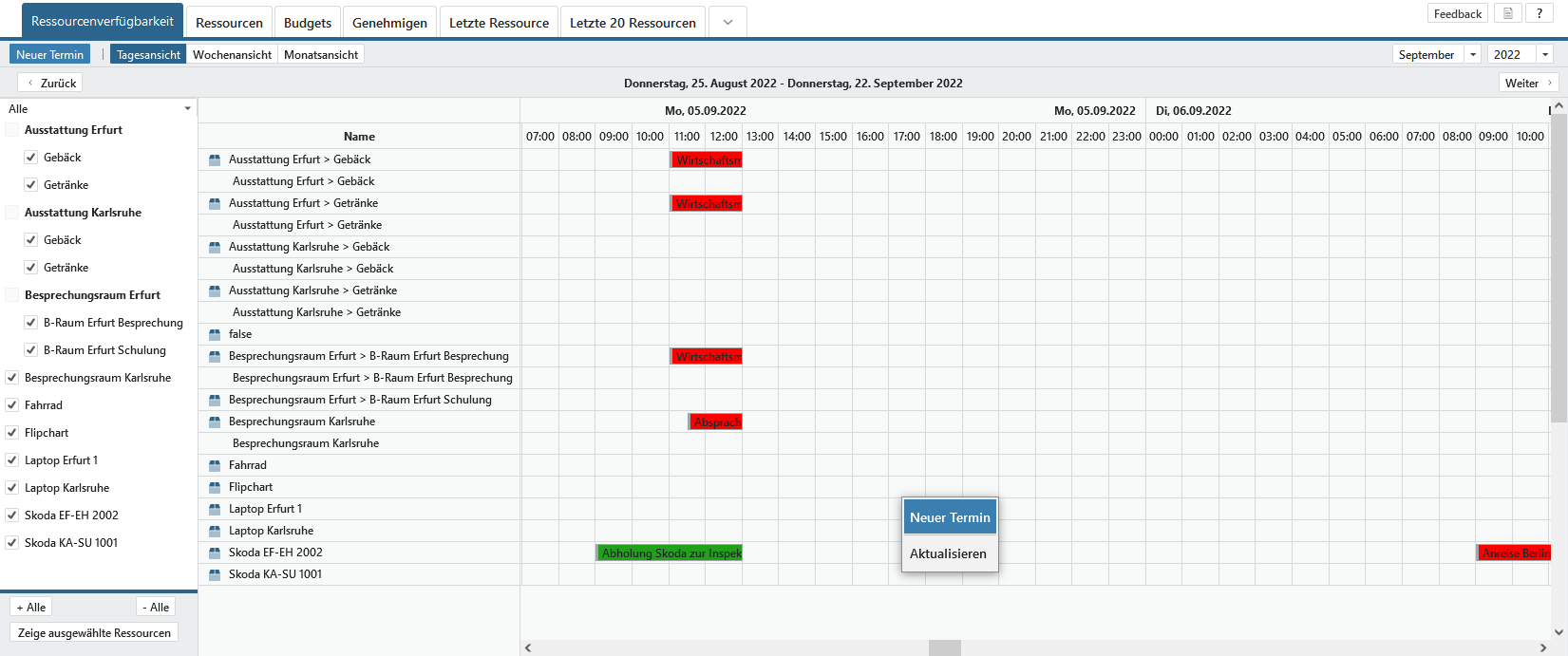Viewport: 1568px width, 656px height.
Task: Click the icon next to the 'false' row
Action: click(215, 334)
